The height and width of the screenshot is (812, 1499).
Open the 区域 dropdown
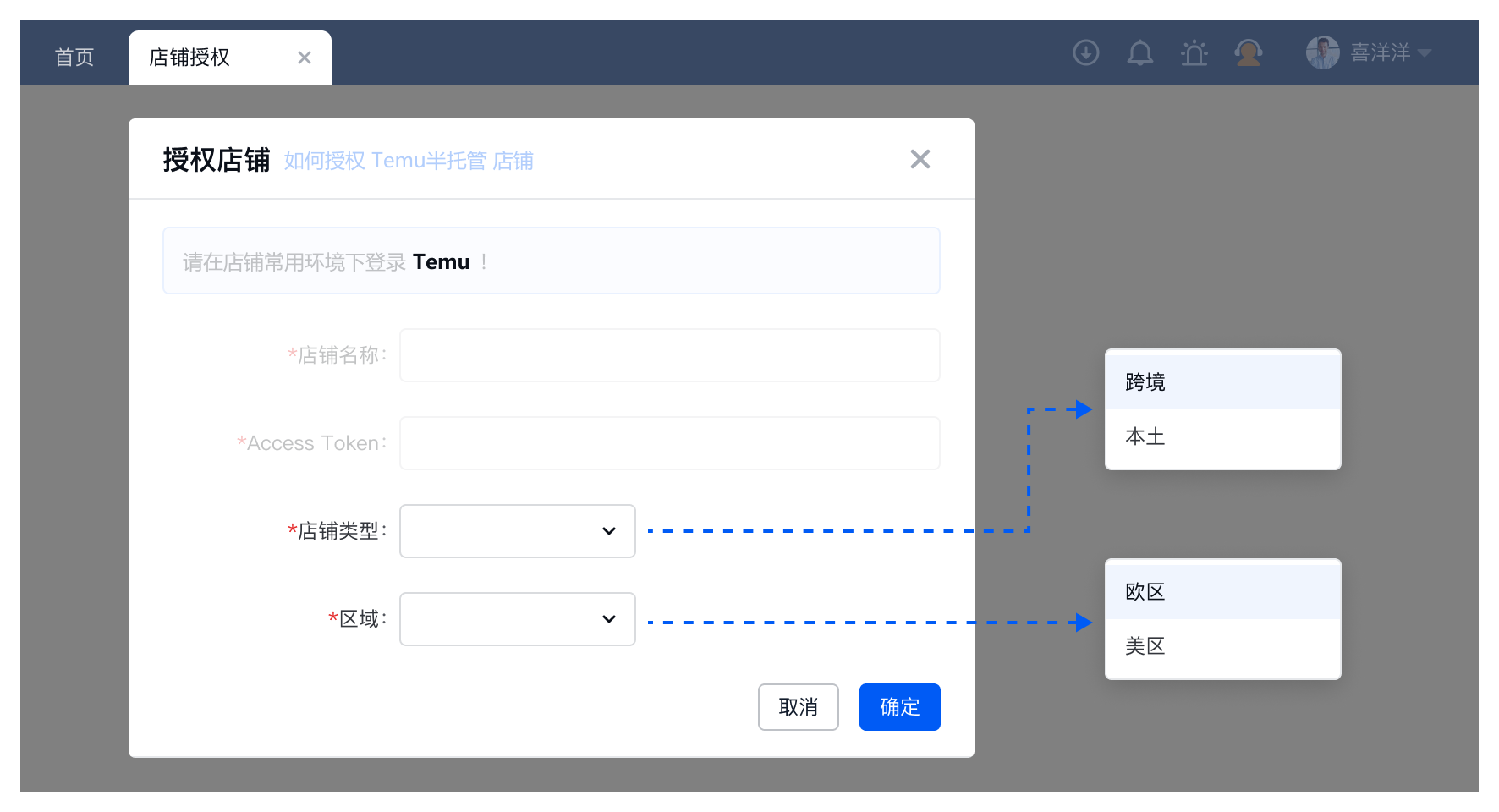[x=518, y=619]
